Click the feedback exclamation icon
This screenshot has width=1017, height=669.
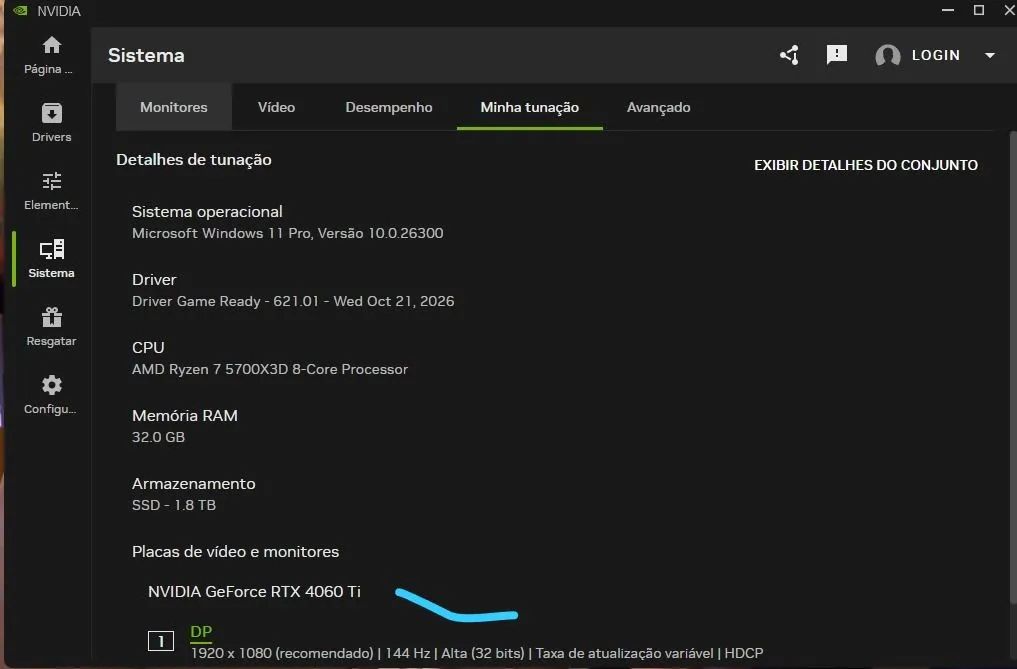837,55
